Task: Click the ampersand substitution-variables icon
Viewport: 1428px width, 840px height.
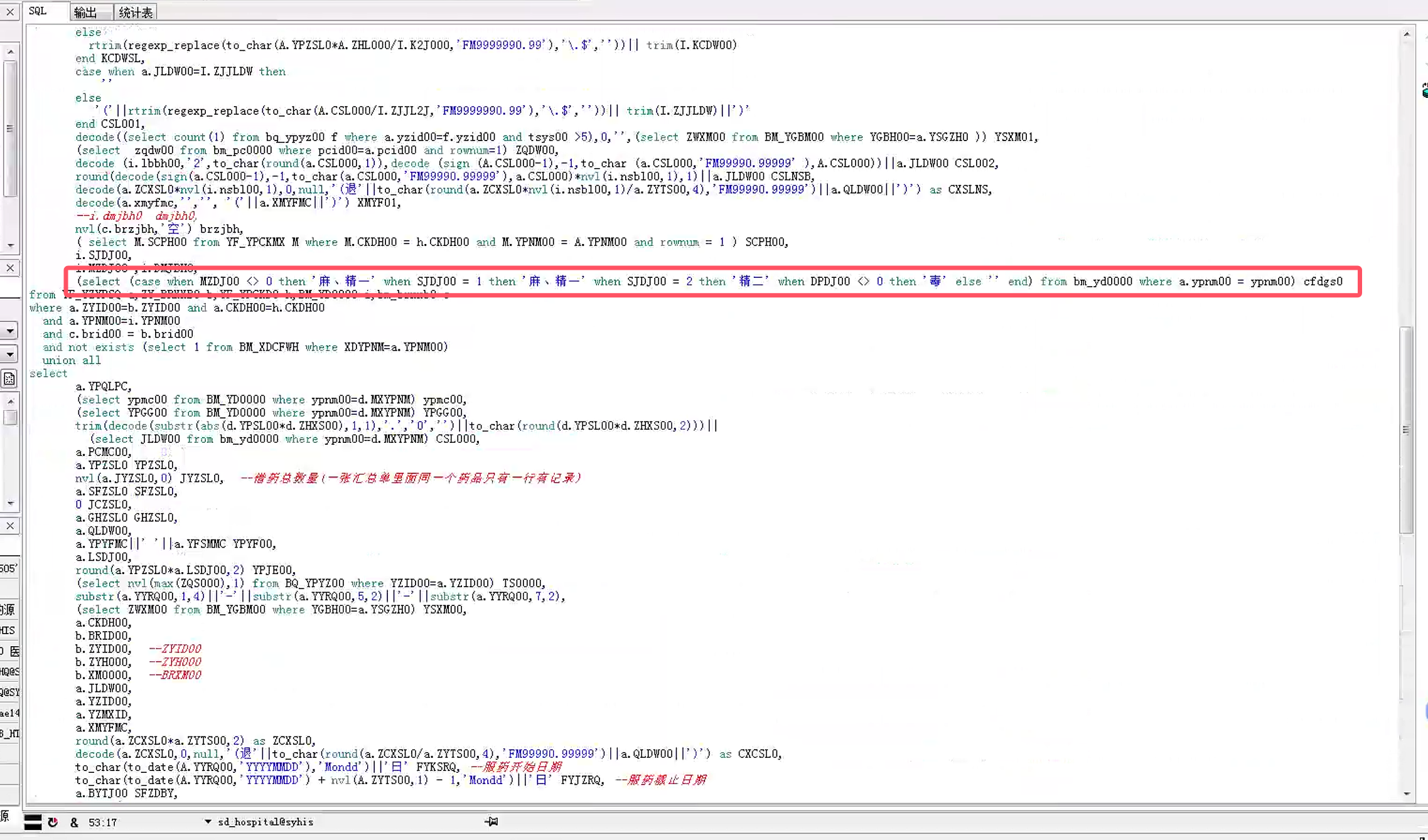Action: [74, 822]
